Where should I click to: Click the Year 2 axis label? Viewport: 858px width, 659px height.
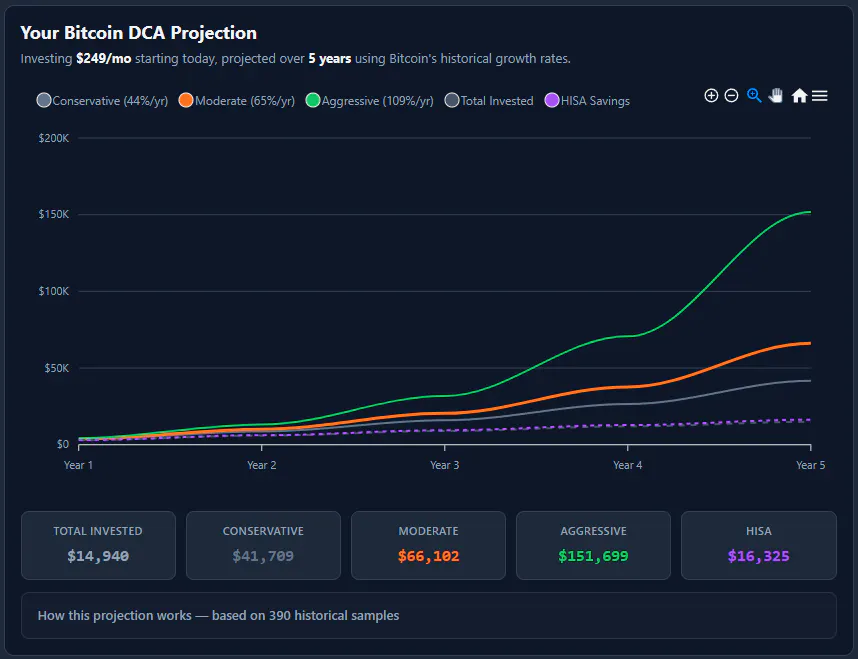click(262, 465)
